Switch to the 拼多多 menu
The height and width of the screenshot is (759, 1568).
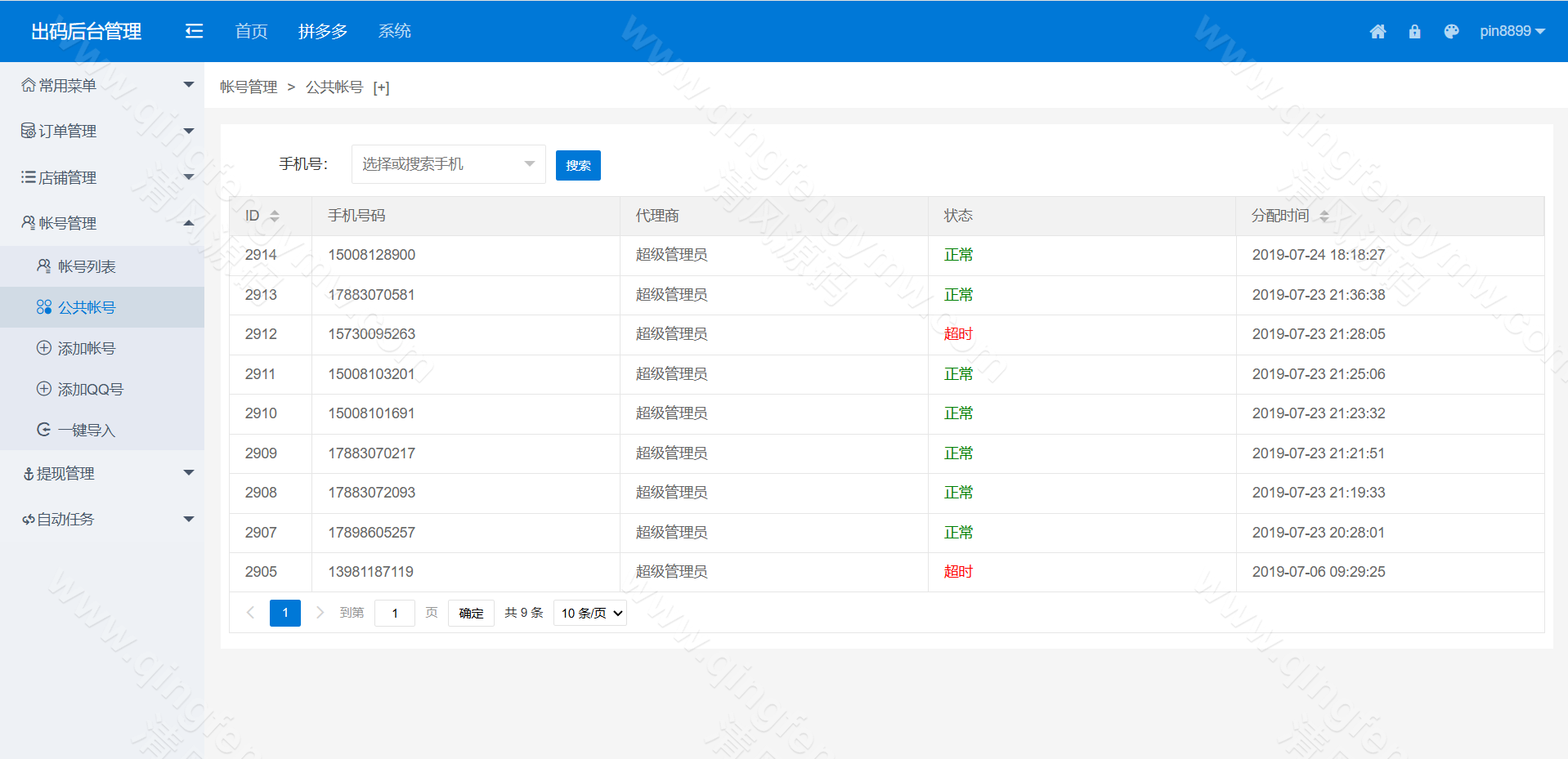click(x=322, y=30)
